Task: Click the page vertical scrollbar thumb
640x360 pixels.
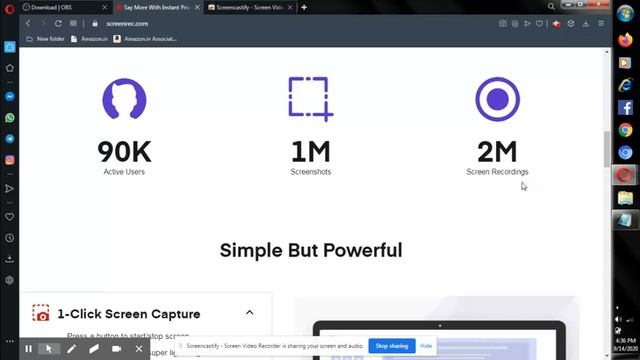Action: coord(607,149)
